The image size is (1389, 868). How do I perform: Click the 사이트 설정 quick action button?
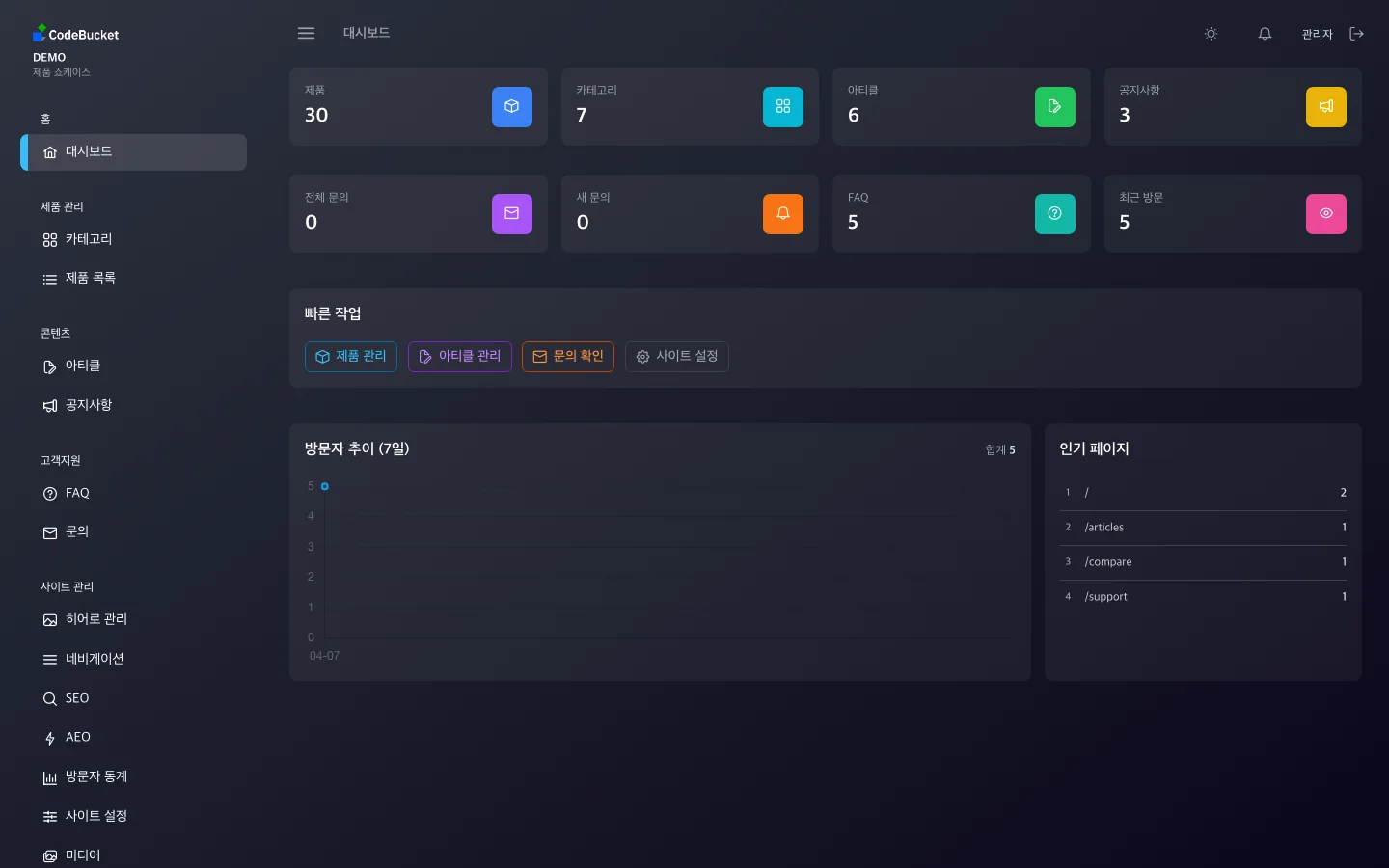click(x=676, y=357)
